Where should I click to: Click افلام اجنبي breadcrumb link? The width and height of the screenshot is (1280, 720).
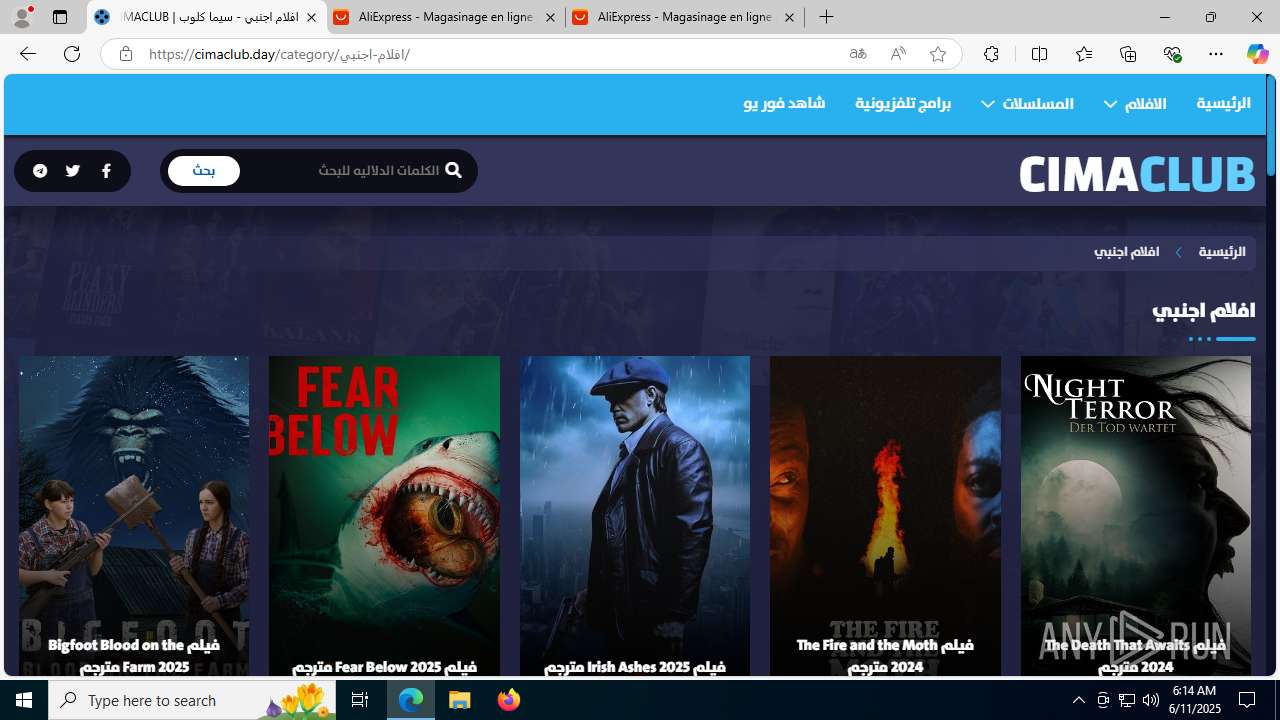[1127, 252]
